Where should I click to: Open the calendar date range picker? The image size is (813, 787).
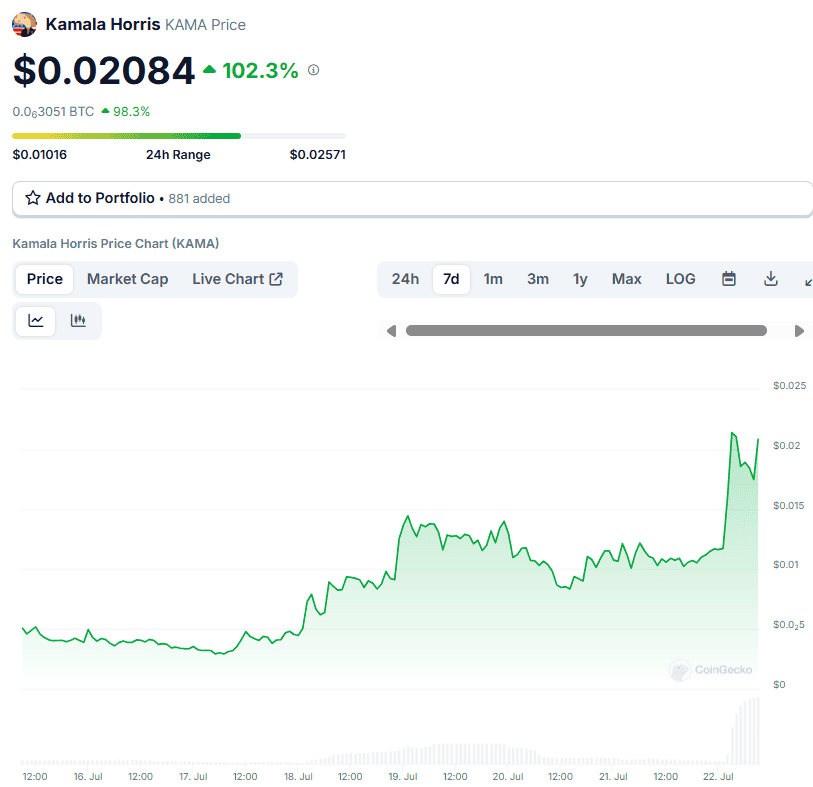(729, 279)
